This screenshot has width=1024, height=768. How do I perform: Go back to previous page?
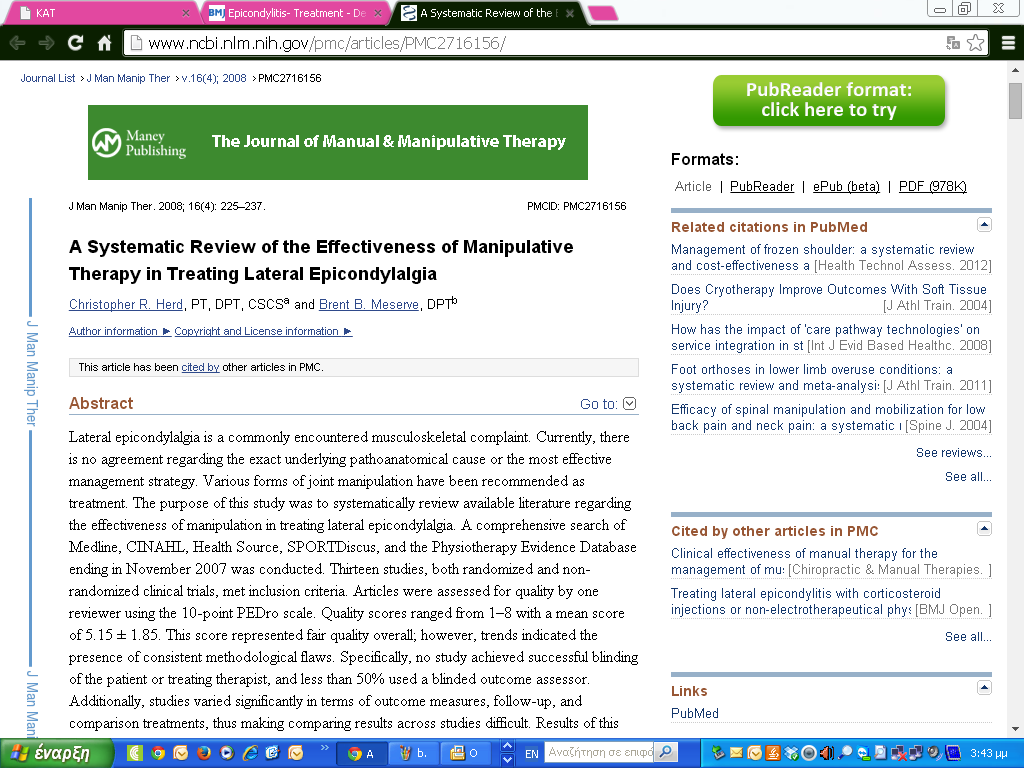click(x=18, y=43)
